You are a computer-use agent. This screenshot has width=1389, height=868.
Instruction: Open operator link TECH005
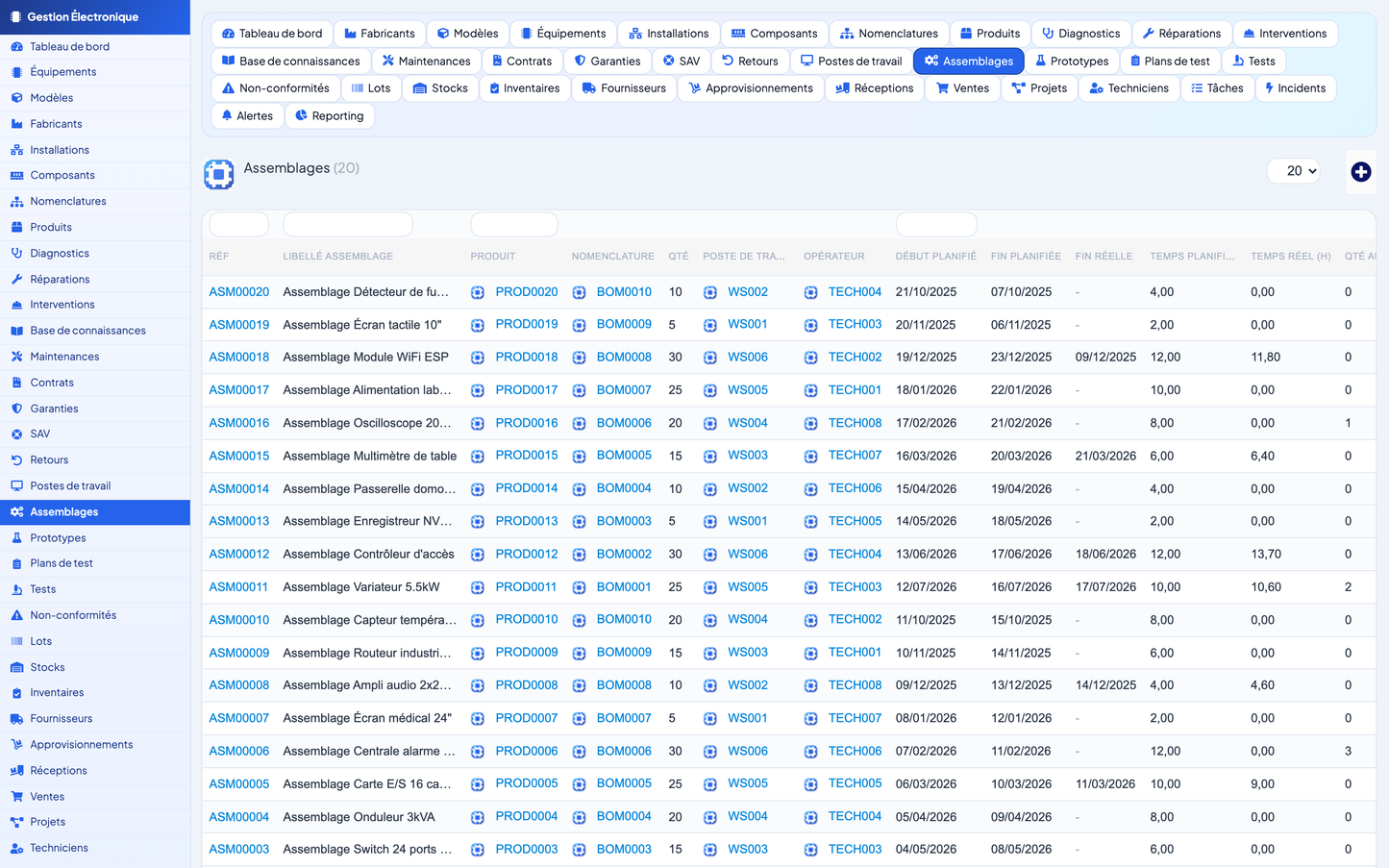pyautogui.click(x=855, y=521)
